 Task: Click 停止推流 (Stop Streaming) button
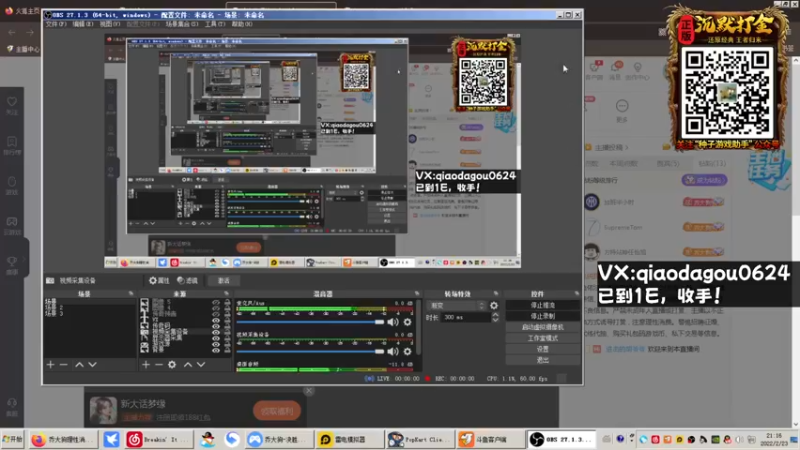[x=542, y=305]
